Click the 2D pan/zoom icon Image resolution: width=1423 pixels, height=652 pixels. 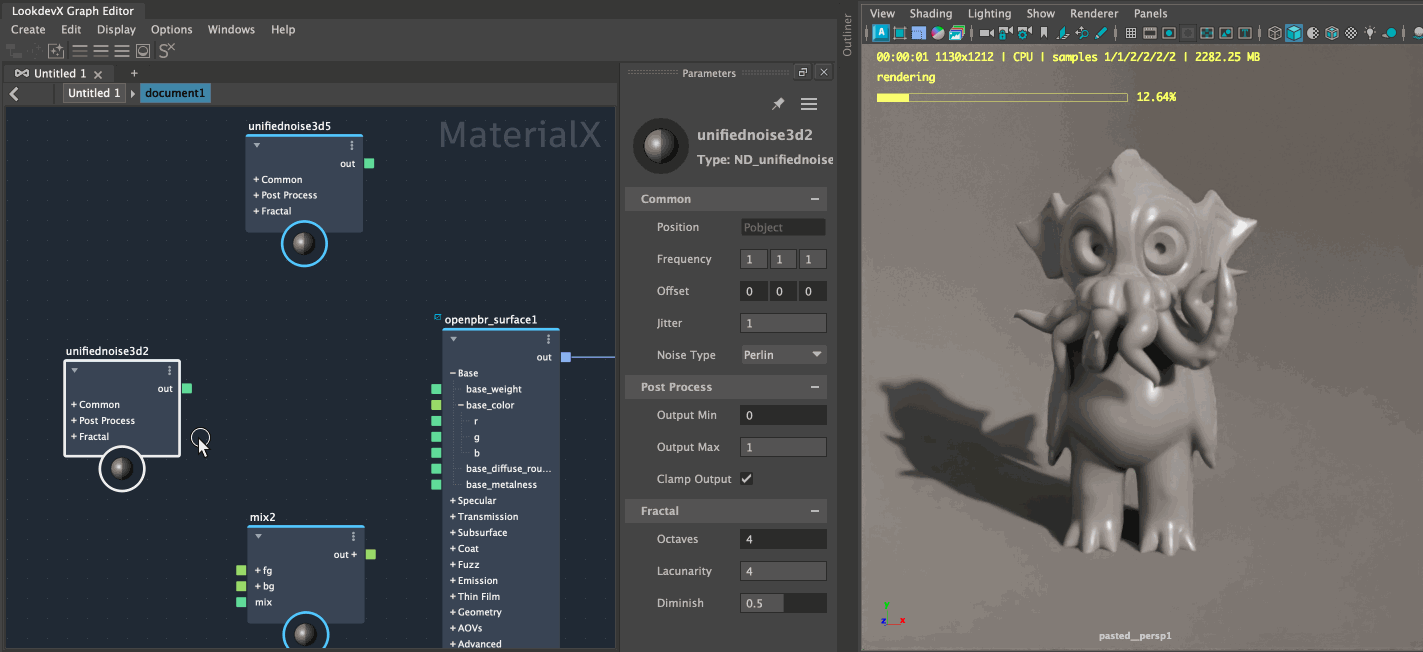pos(1082,33)
